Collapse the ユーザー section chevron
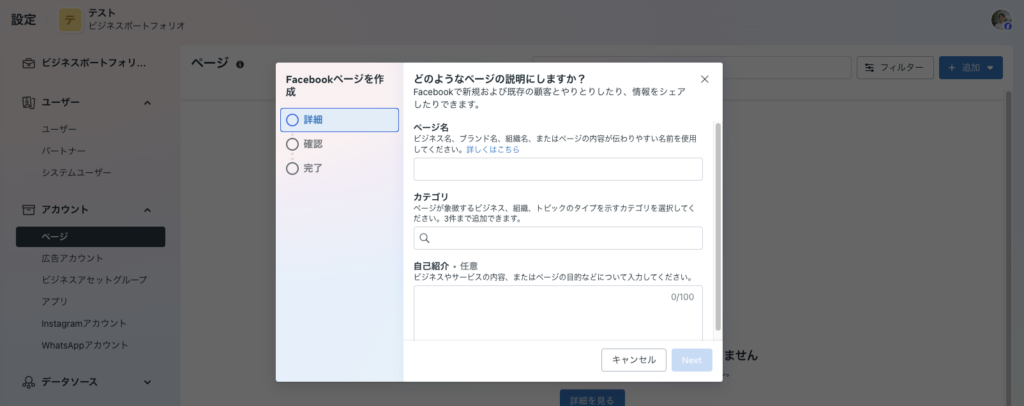The height and width of the screenshot is (406, 1024). click(x=147, y=102)
